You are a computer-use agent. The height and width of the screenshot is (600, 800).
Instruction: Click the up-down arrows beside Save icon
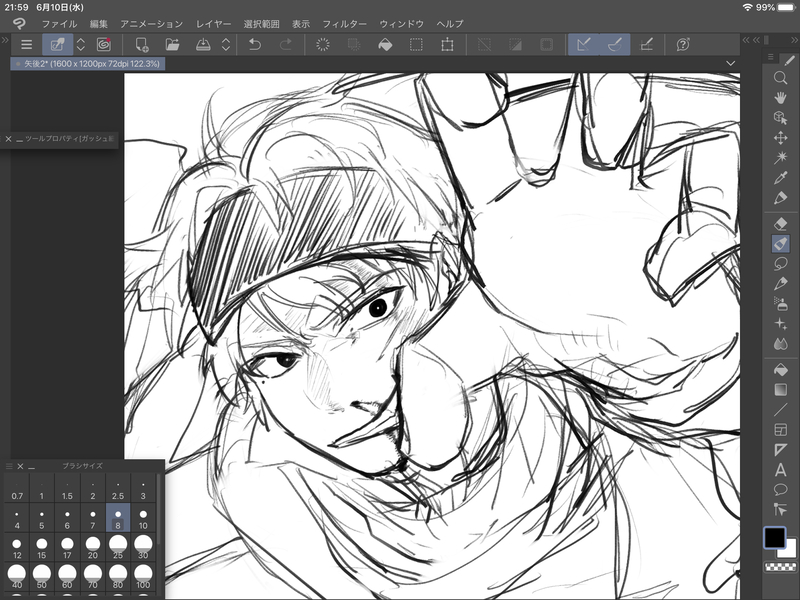pyautogui.click(x=226, y=45)
